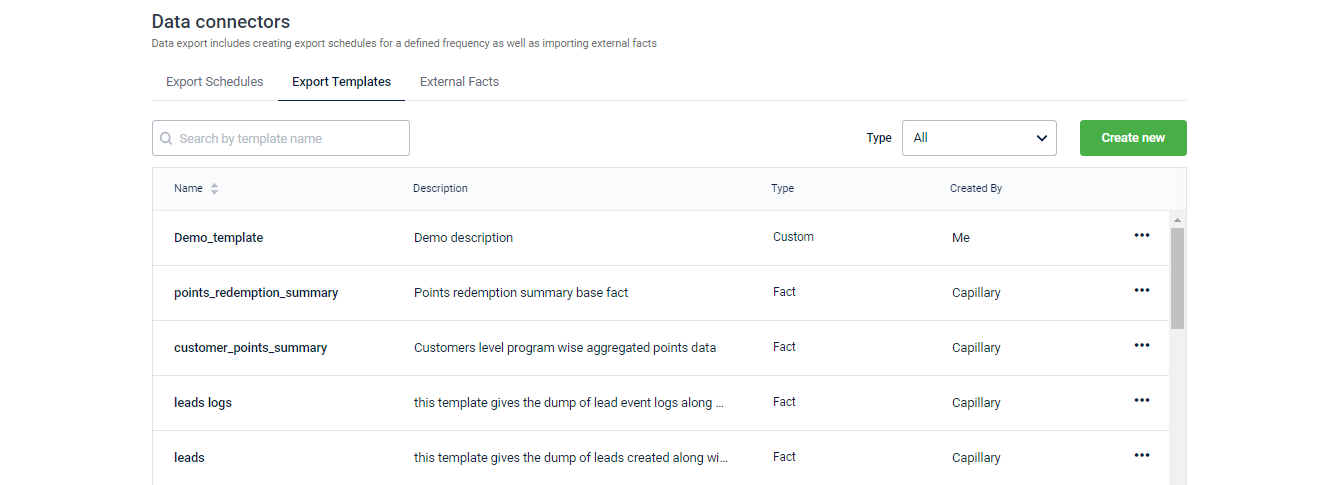
Task: Open more options for leads logs row
Action: pos(1141,401)
